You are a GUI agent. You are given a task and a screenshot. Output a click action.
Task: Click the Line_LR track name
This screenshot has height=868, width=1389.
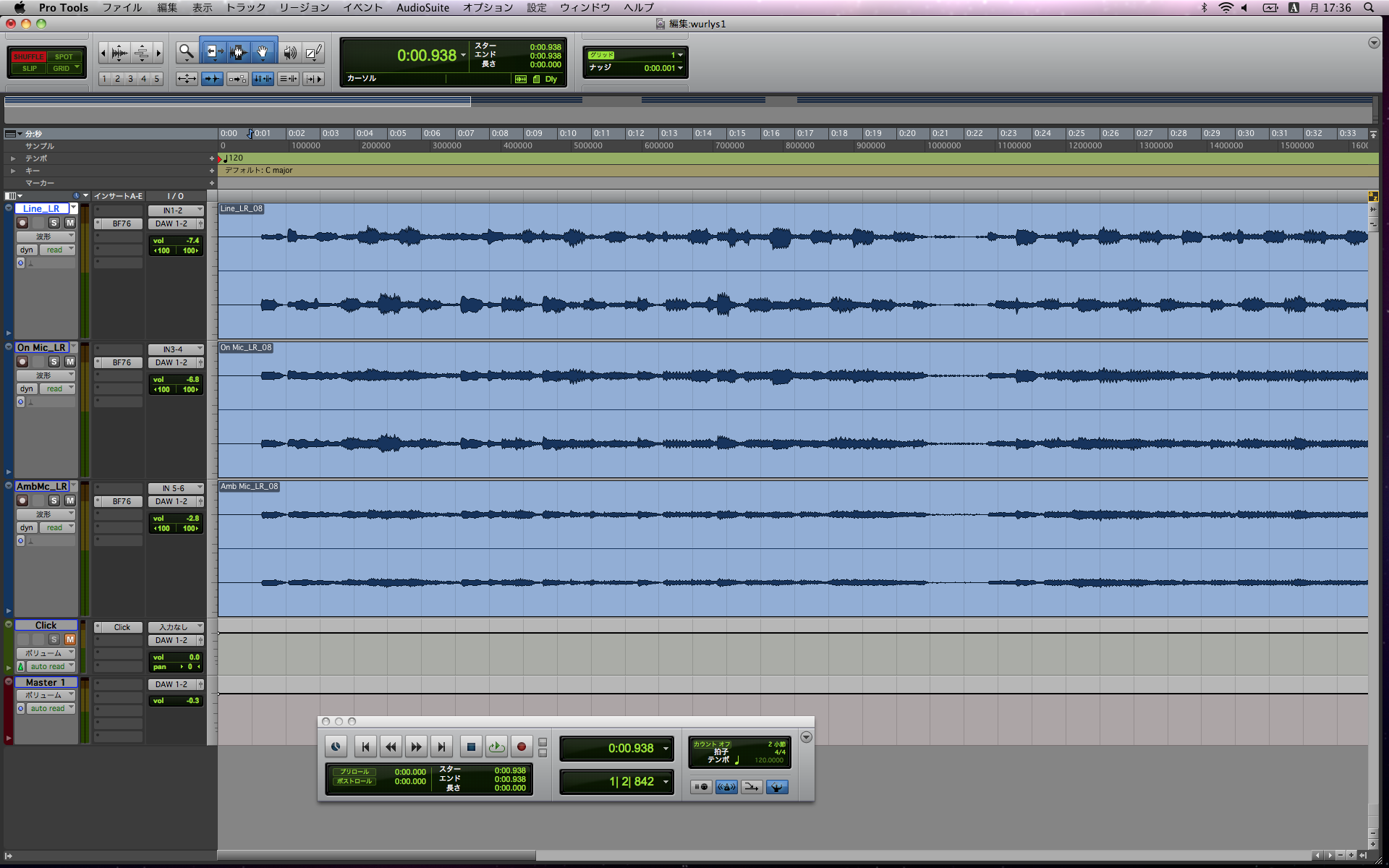[x=42, y=208]
